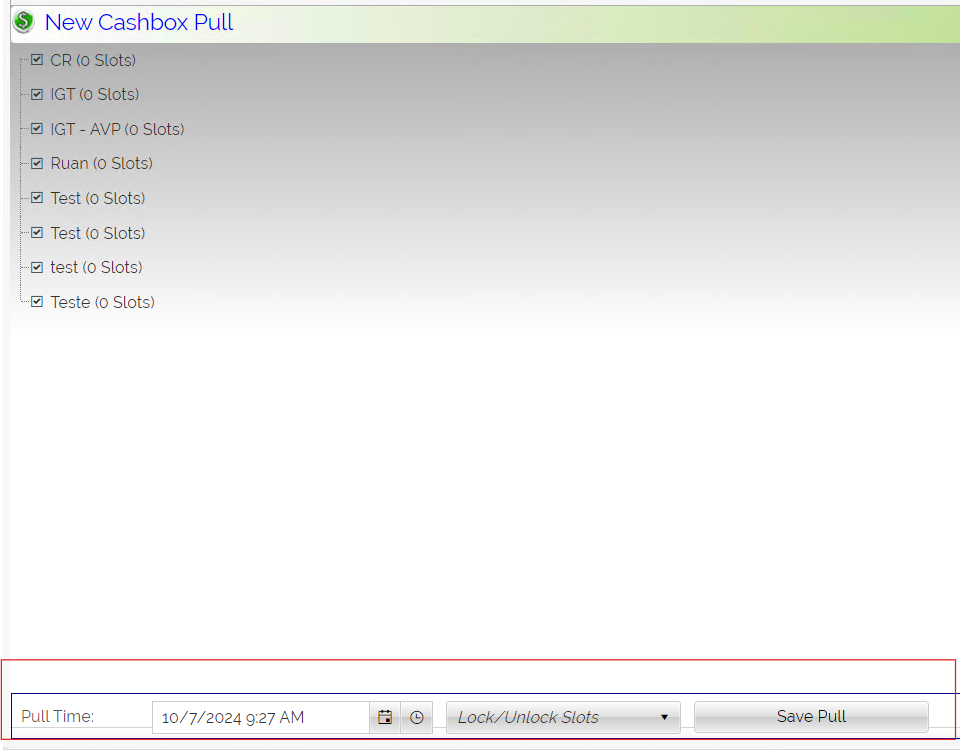The height and width of the screenshot is (750, 960).
Task: Select the Teste (0 Slots) label
Action: tap(102, 302)
